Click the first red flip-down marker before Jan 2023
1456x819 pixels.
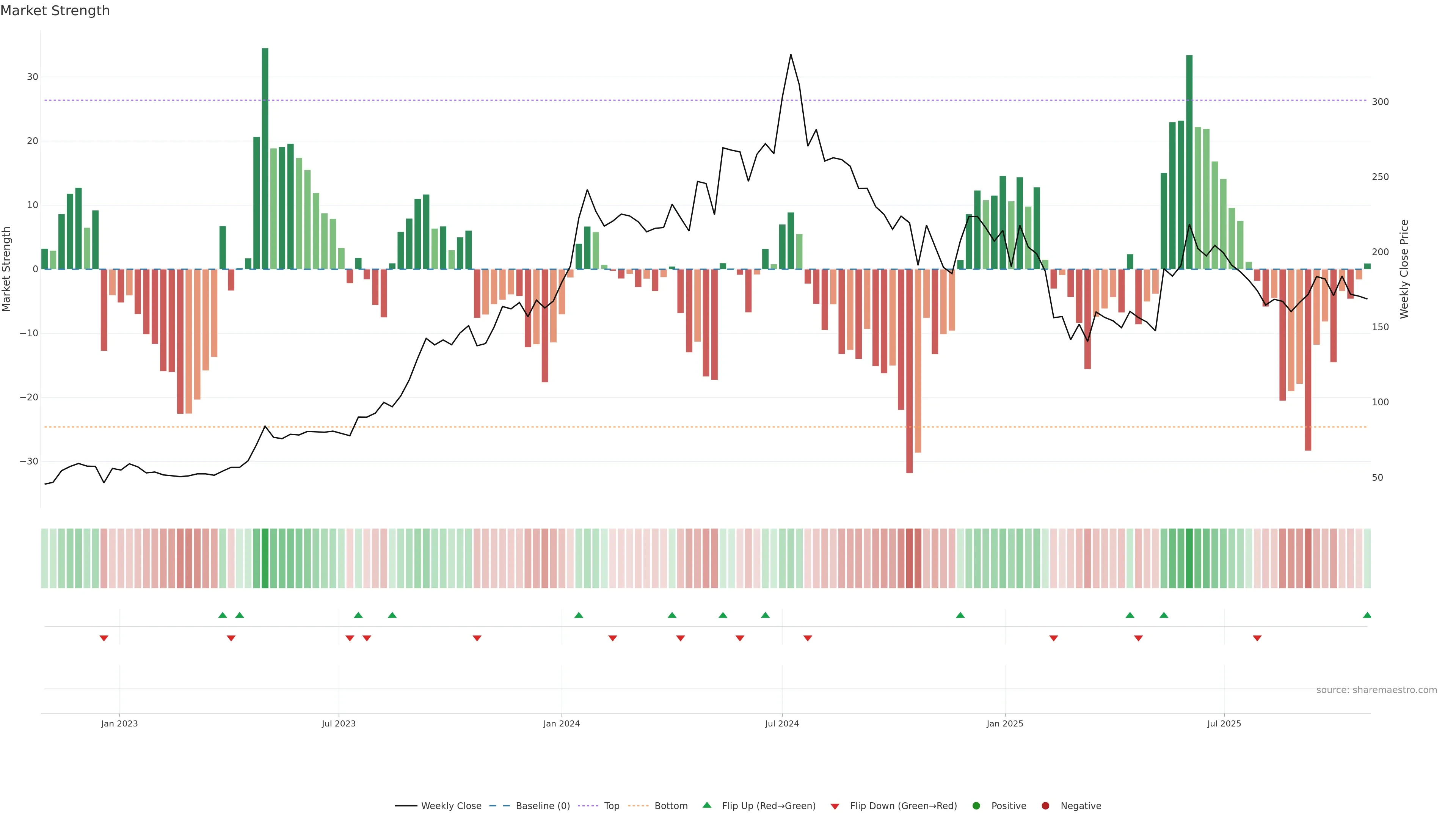pyautogui.click(x=104, y=638)
